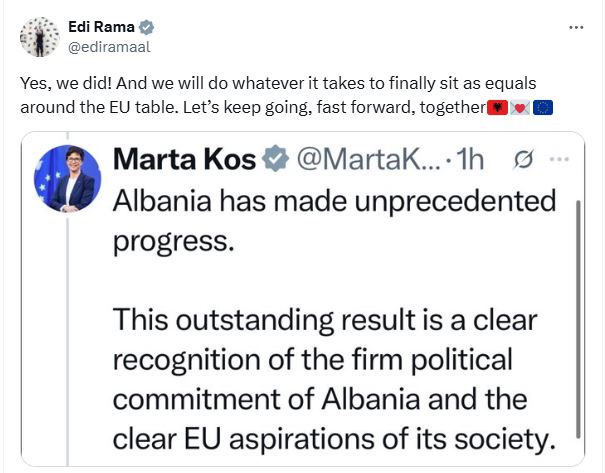Image resolution: width=605 pixels, height=473 pixels.
Task: Open the three-dot menu on Marta Kos's post
Action: click(560, 158)
